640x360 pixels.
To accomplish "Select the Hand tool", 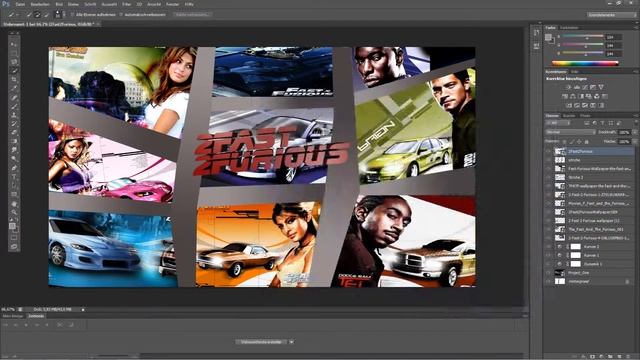I will [14, 204].
